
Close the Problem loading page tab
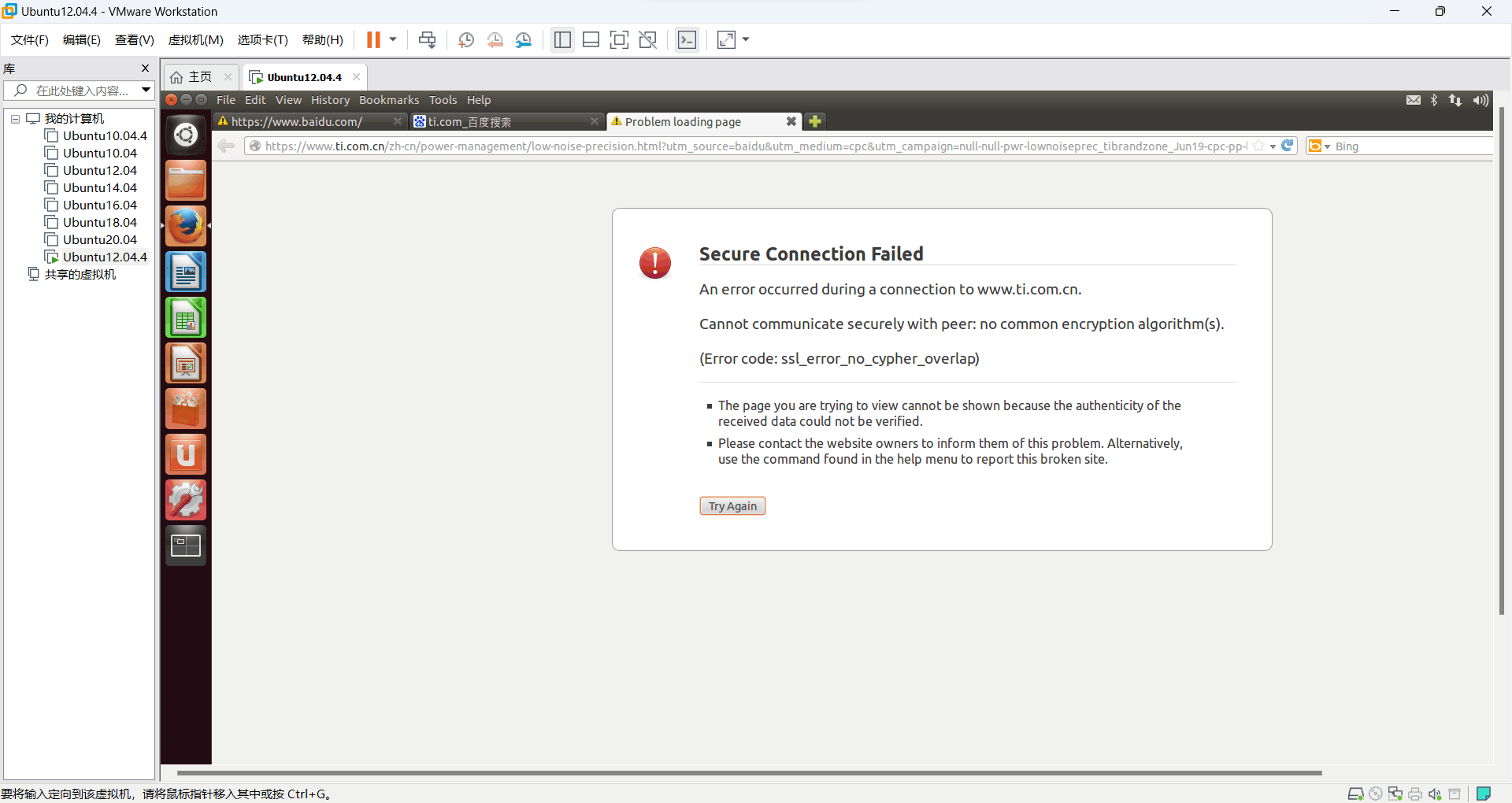pyautogui.click(x=791, y=121)
